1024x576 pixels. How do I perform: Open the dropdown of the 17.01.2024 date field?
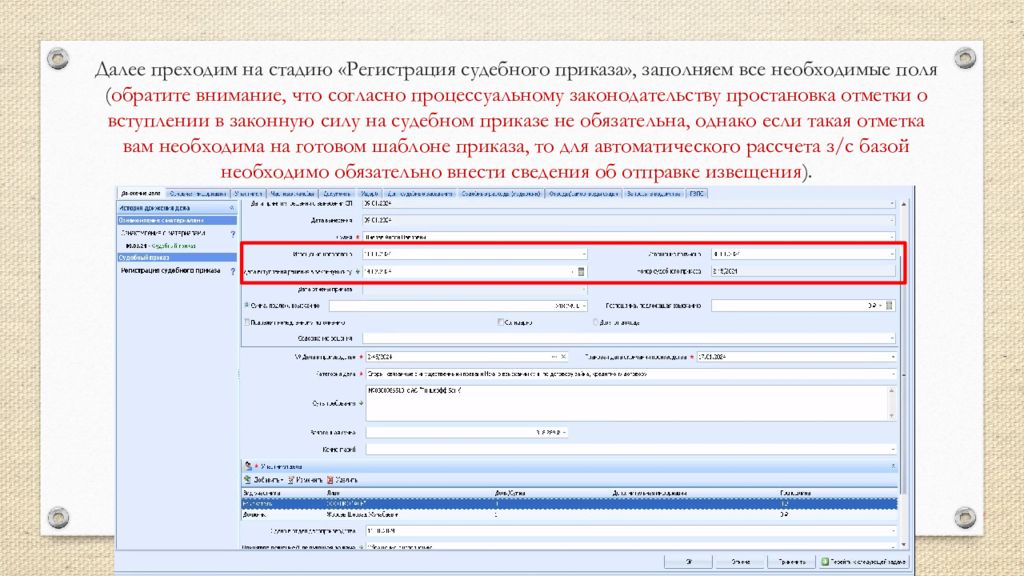click(892, 357)
